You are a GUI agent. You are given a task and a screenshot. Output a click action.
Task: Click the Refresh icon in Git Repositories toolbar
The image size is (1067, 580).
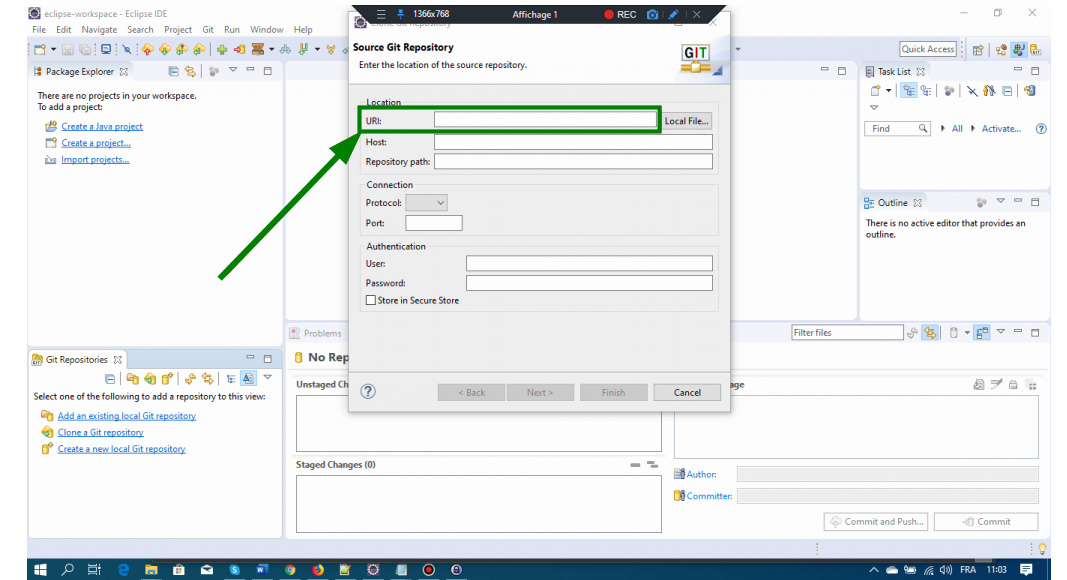click(x=191, y=378)
